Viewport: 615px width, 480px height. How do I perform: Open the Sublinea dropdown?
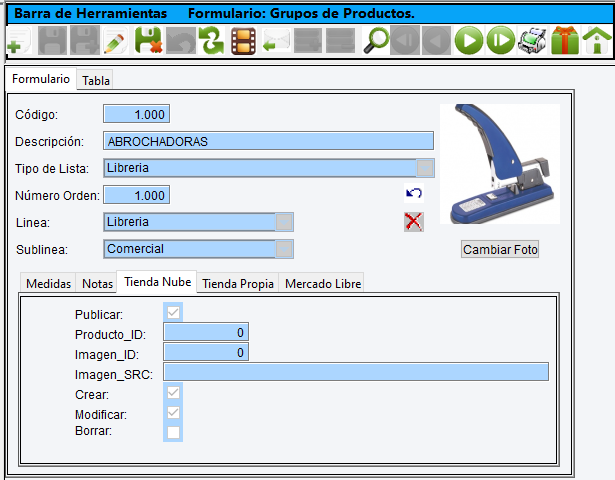coord(284,249)
